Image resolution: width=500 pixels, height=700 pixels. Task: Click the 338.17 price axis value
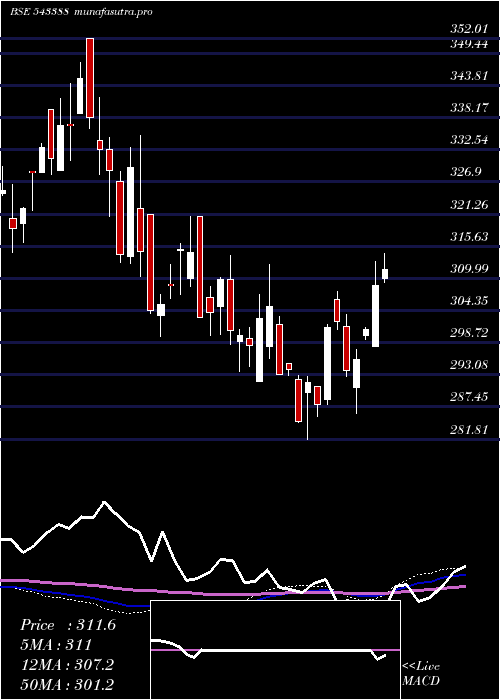point(468,108)
